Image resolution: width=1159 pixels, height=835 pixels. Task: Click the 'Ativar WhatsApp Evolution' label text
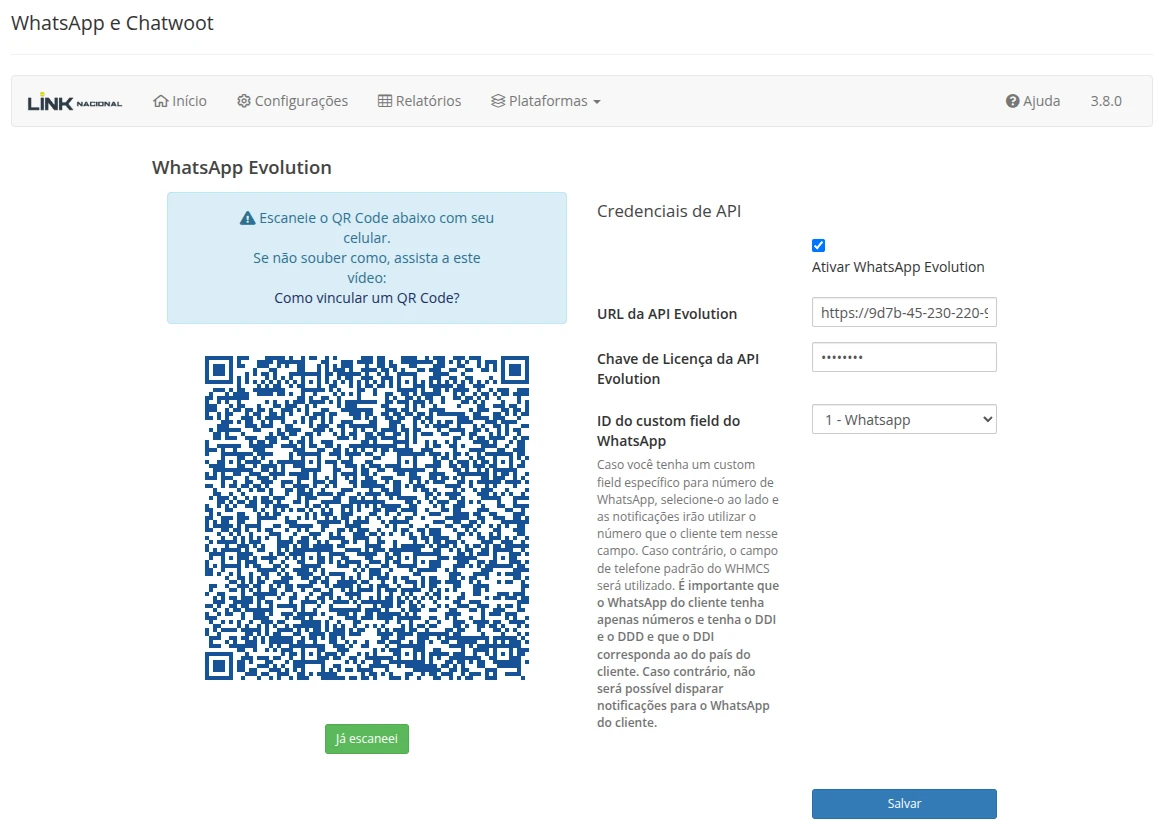898,267
